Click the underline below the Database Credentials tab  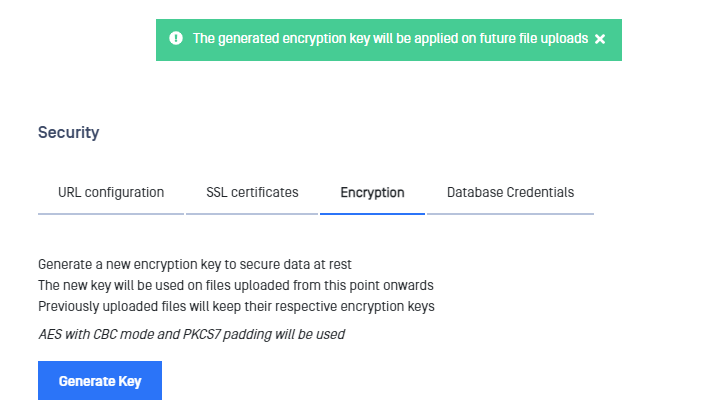coord(510,214)
